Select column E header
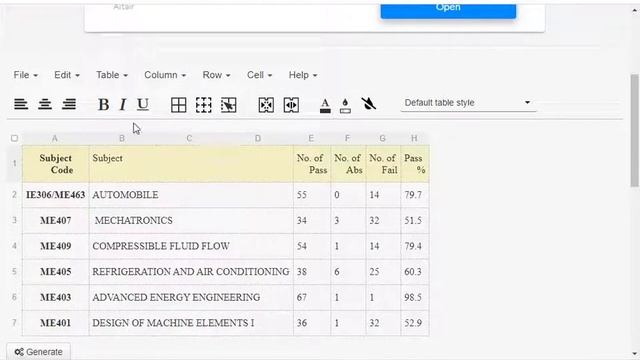Viewport: 640px width, 360px height. click(311, 138)
